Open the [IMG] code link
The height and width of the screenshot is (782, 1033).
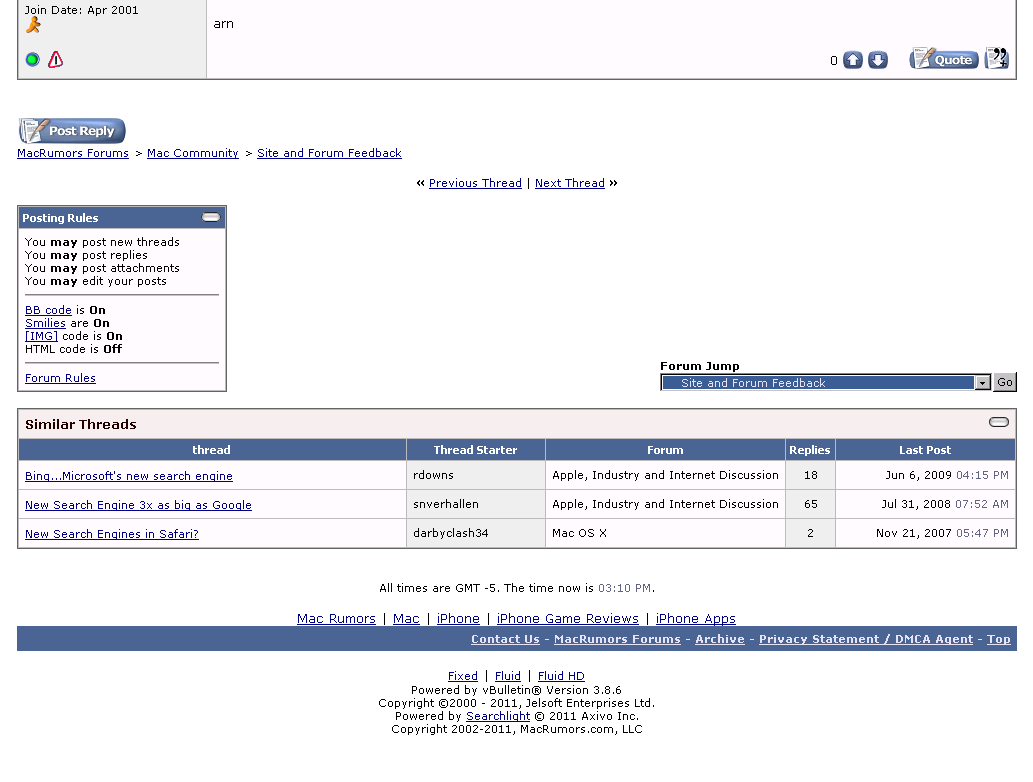coord(42,336)
